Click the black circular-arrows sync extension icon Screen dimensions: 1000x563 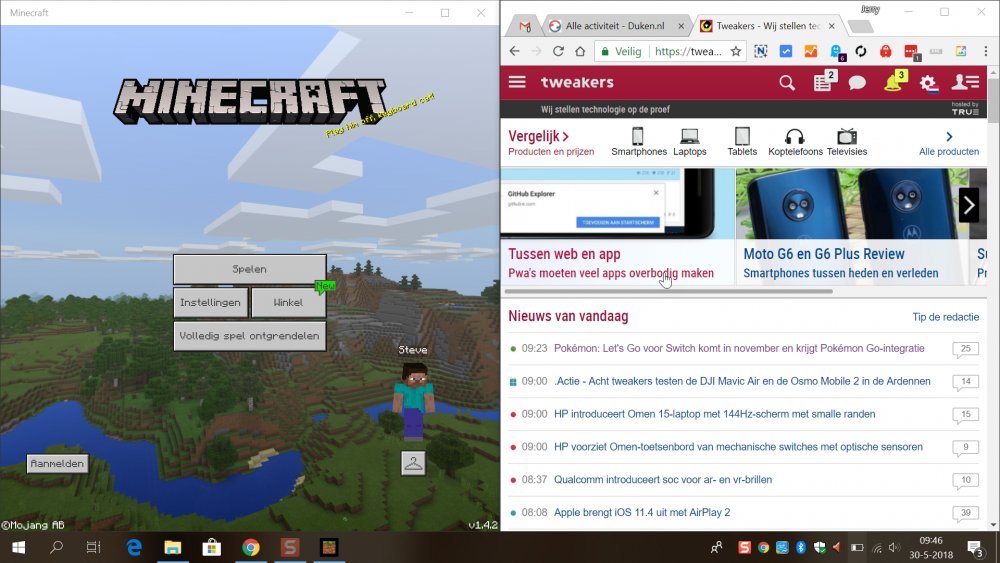pos(861,52)
